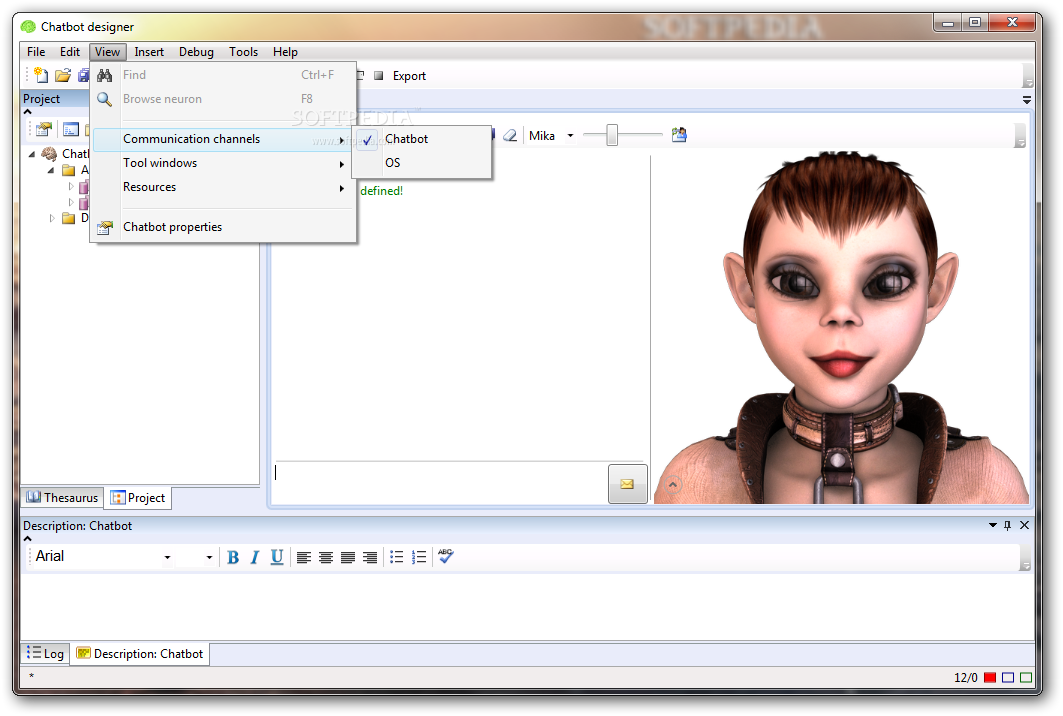Click the Export button
The width and height of the screenshot is (1063, 716).
click(x=409, y=76)
